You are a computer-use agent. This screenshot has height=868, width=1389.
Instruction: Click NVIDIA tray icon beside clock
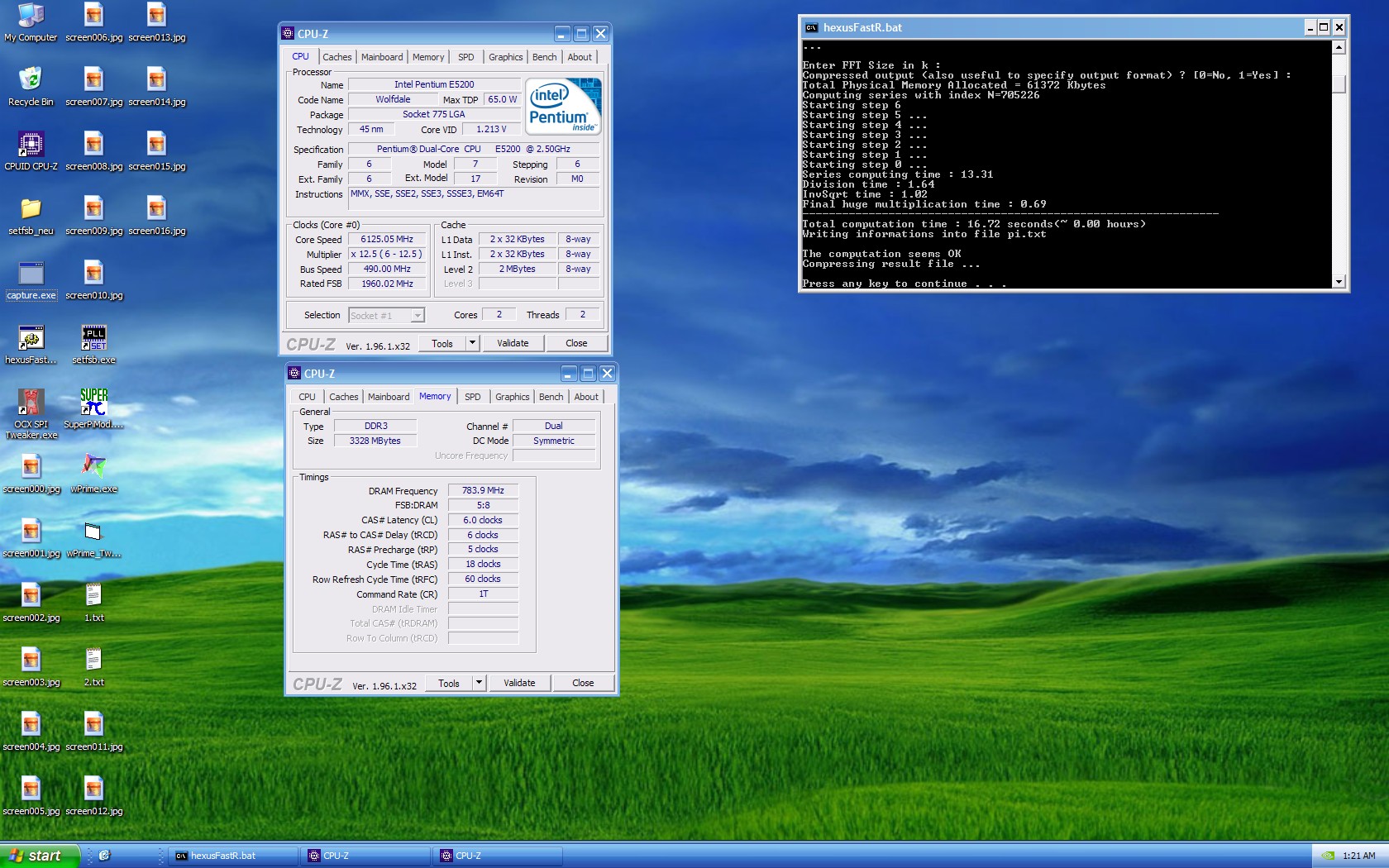(1328, 856)
